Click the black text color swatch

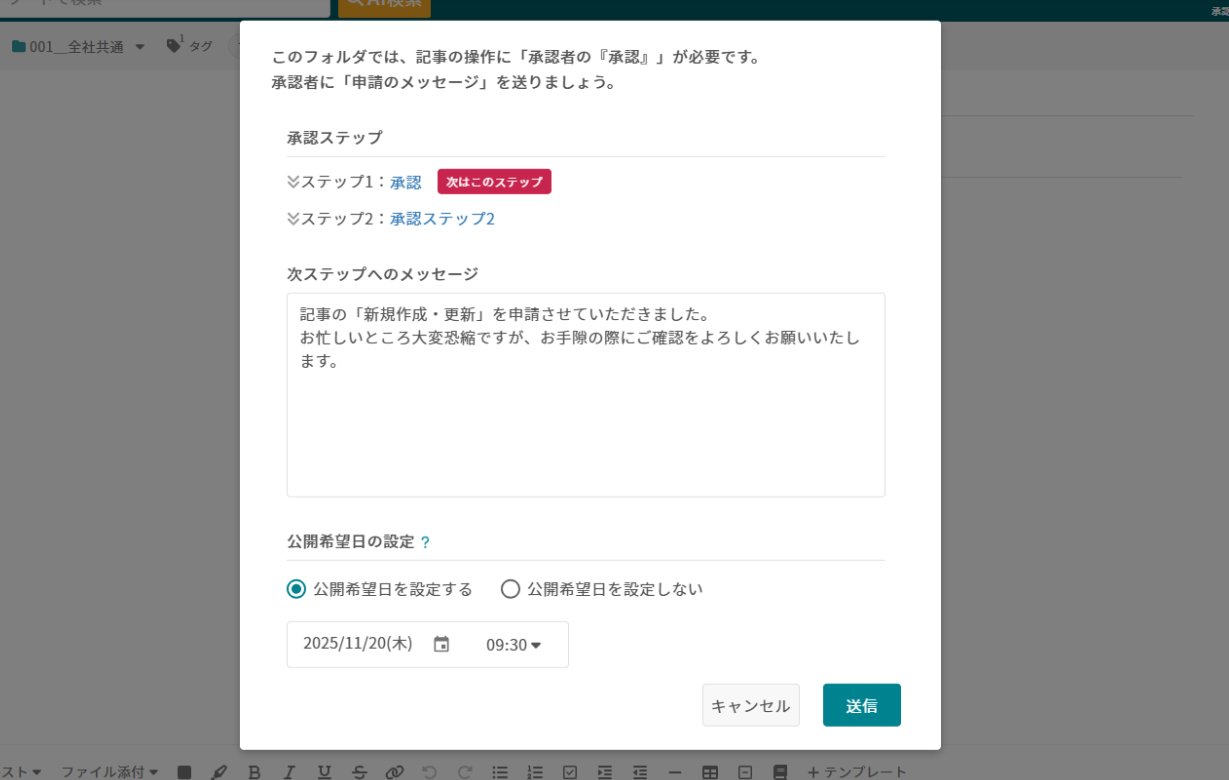(185, 771)
